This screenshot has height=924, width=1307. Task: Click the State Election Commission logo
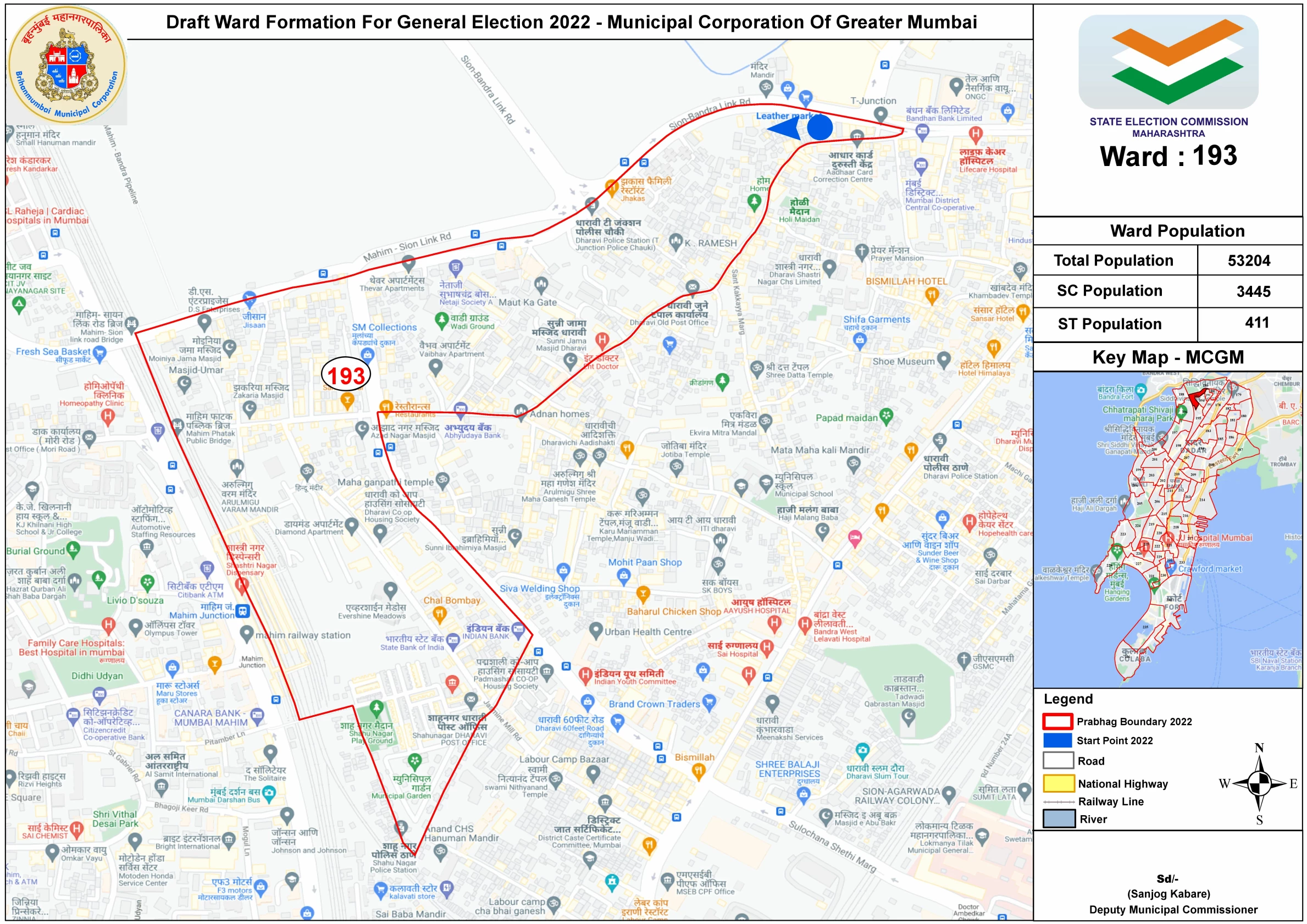pyautogui.click(x=1168, y=62)
